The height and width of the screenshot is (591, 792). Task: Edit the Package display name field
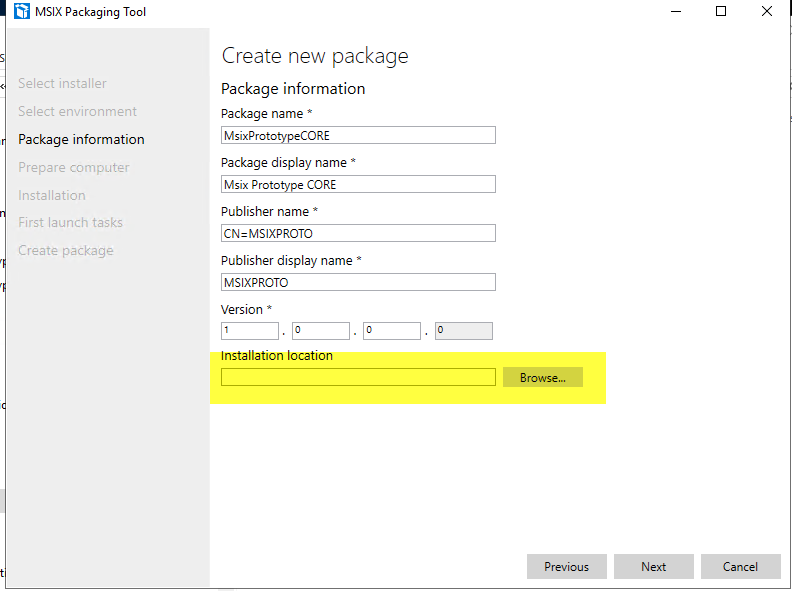(x=358, y=185)
